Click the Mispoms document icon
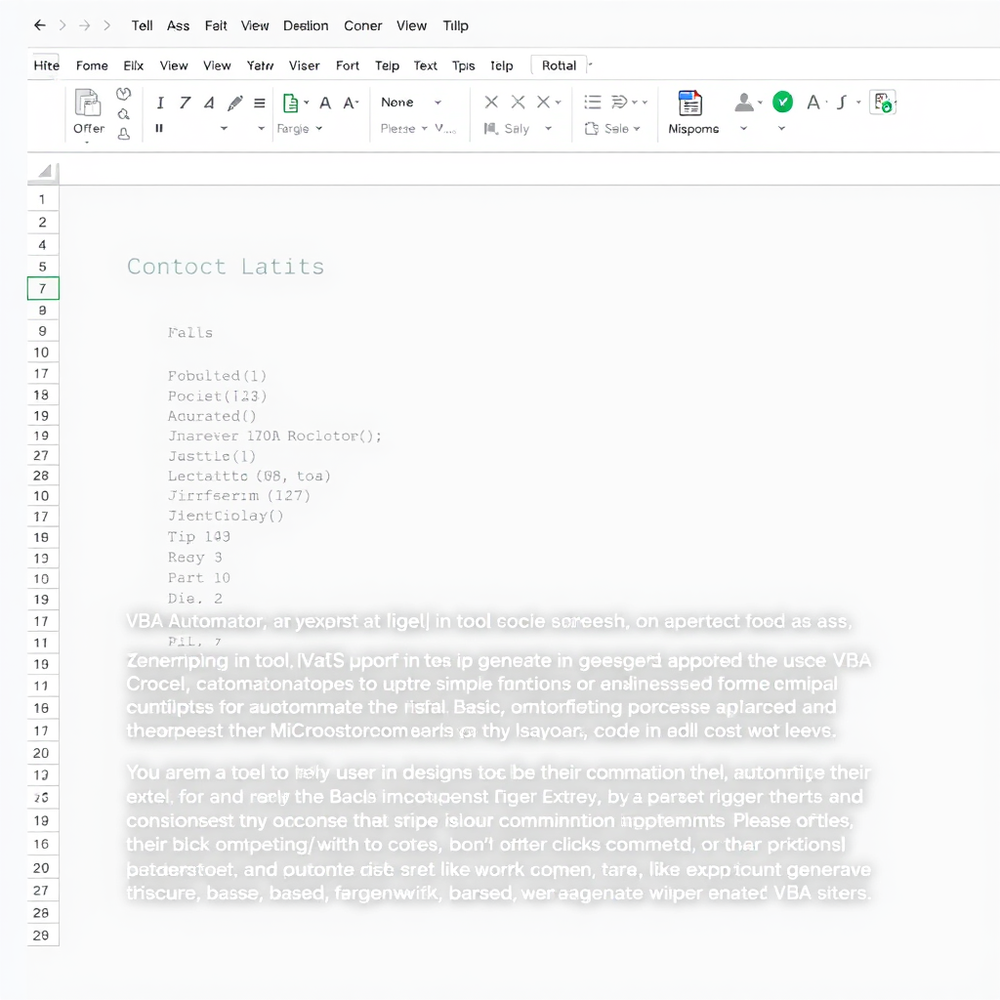This screenshot has width=1000, height=1000. click(x=690, y=103)
